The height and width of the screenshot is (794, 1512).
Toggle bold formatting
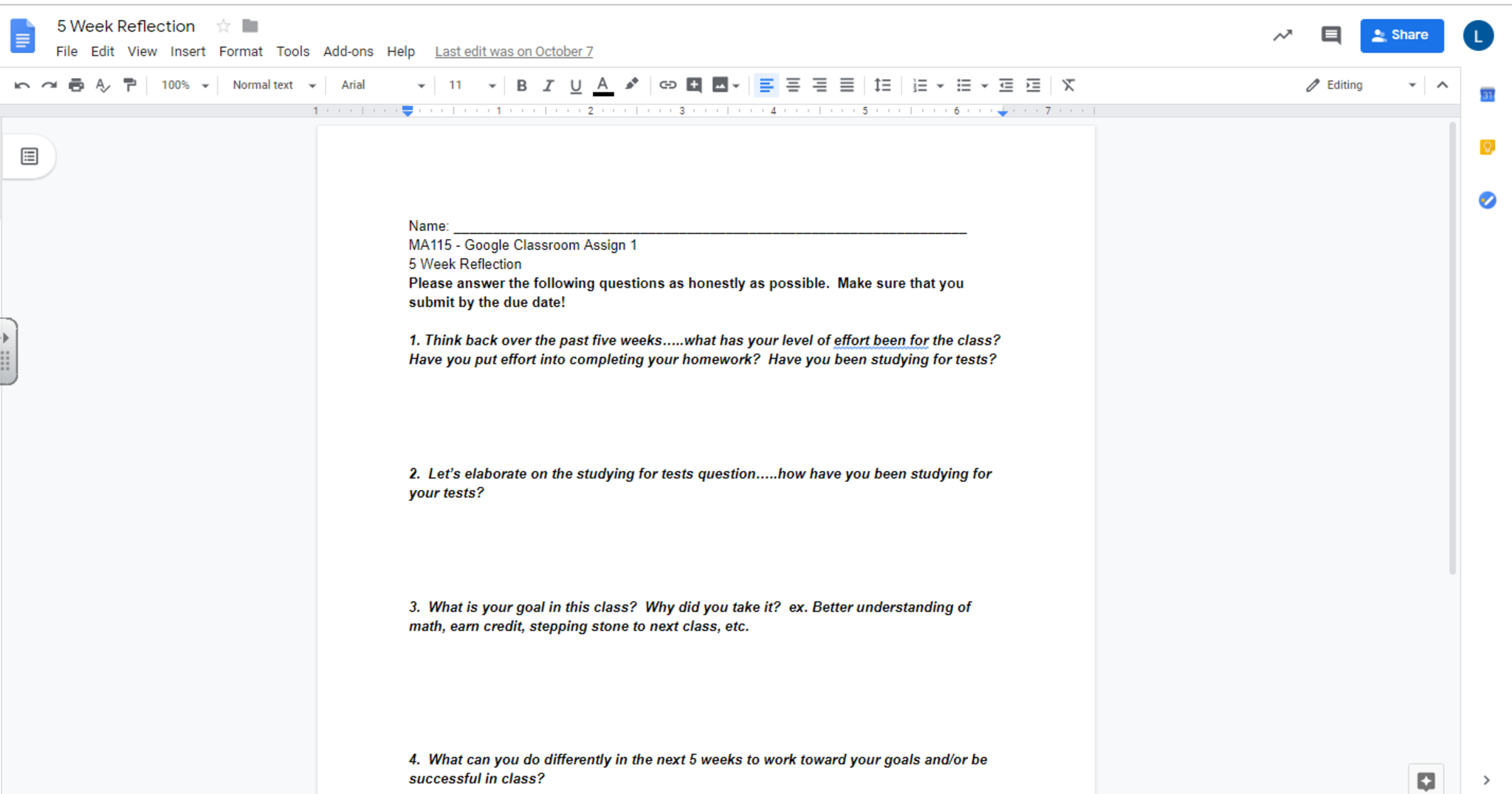(521, 86)
